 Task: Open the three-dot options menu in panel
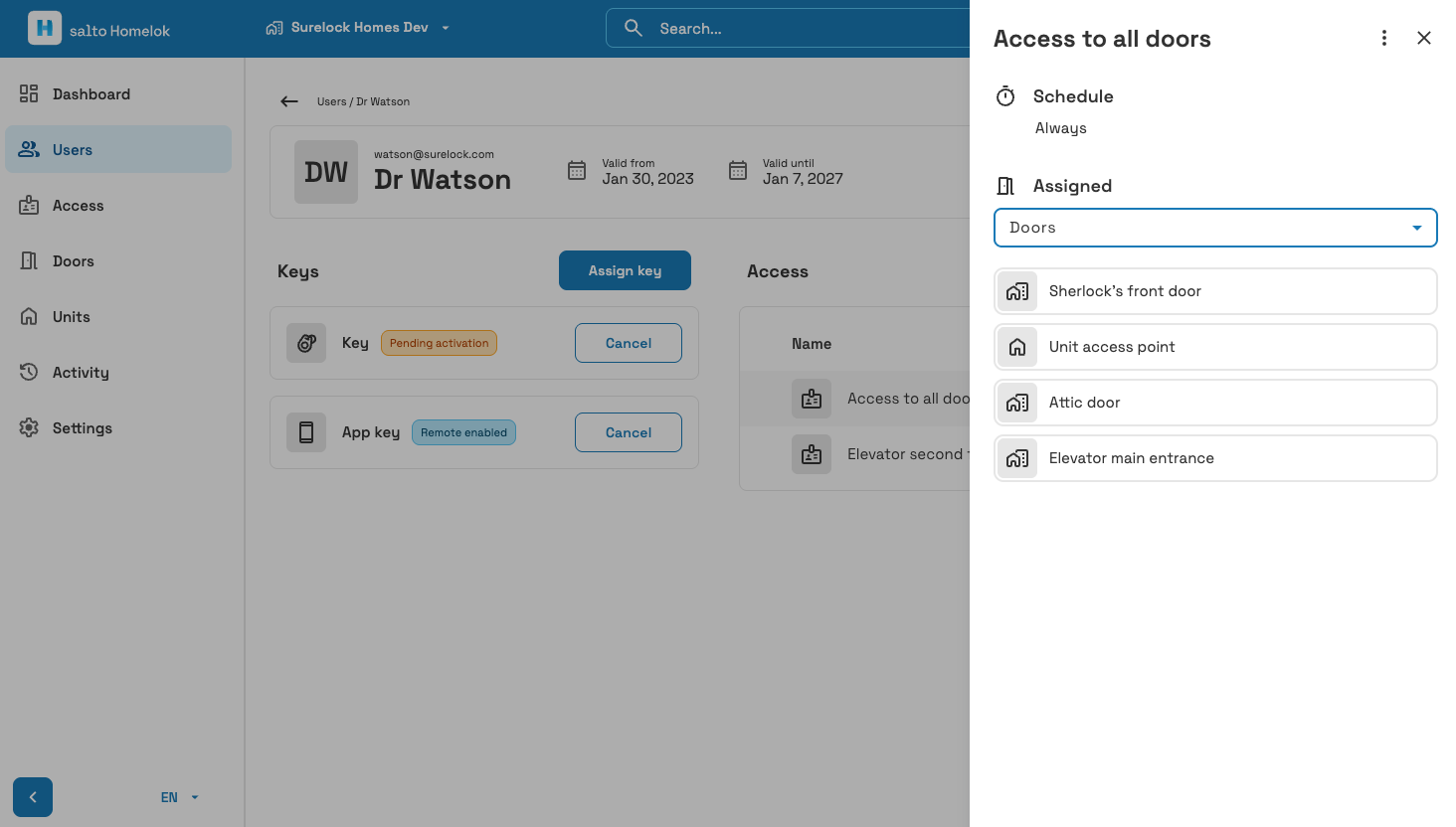click(1384, 38)
